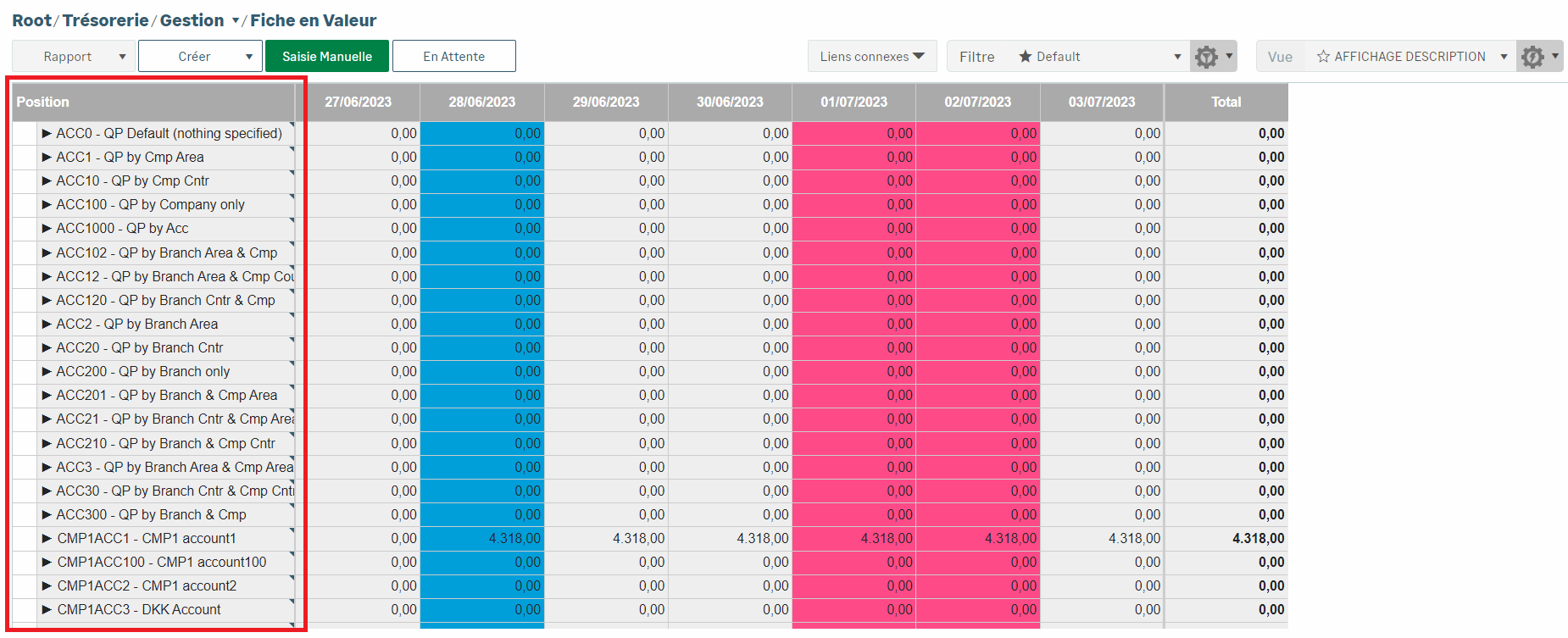The width and height of the screenshot is (1568, 638).
Task: Open the Liens connexes menu
Action: tap(871, 57)
